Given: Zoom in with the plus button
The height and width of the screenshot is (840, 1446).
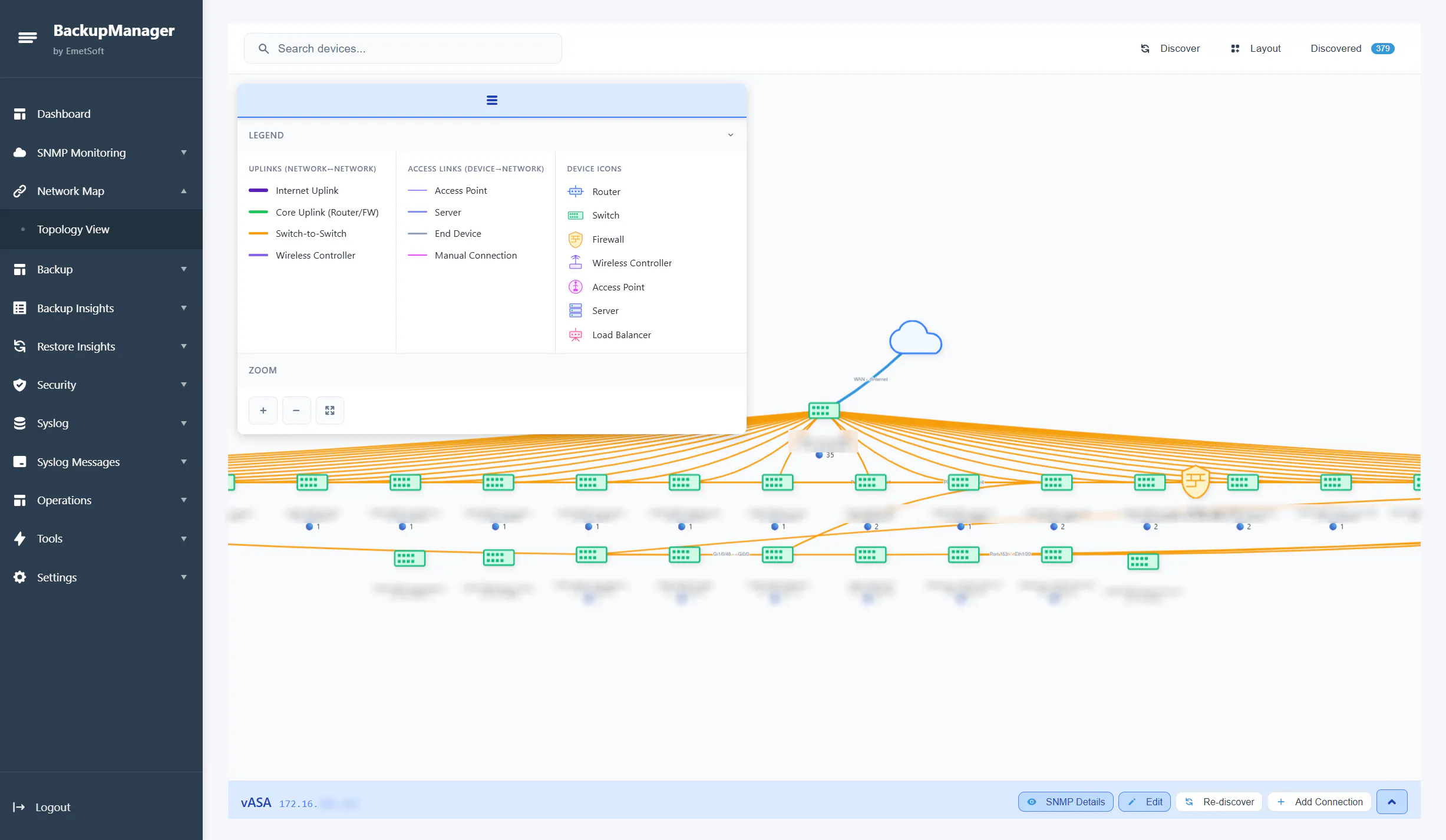Looking at the screenshot, I should (x=263, y=411).
